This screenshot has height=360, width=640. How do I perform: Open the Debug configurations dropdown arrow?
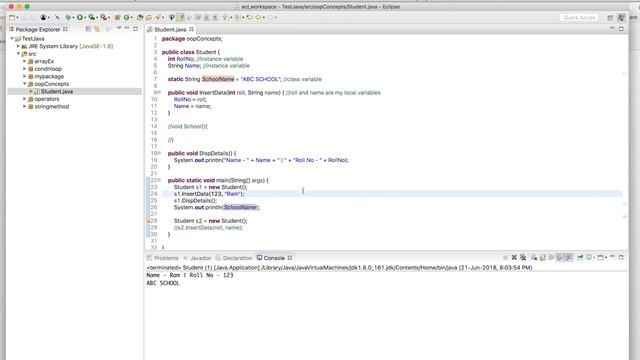pyautogui.click(x=73, y=18)
